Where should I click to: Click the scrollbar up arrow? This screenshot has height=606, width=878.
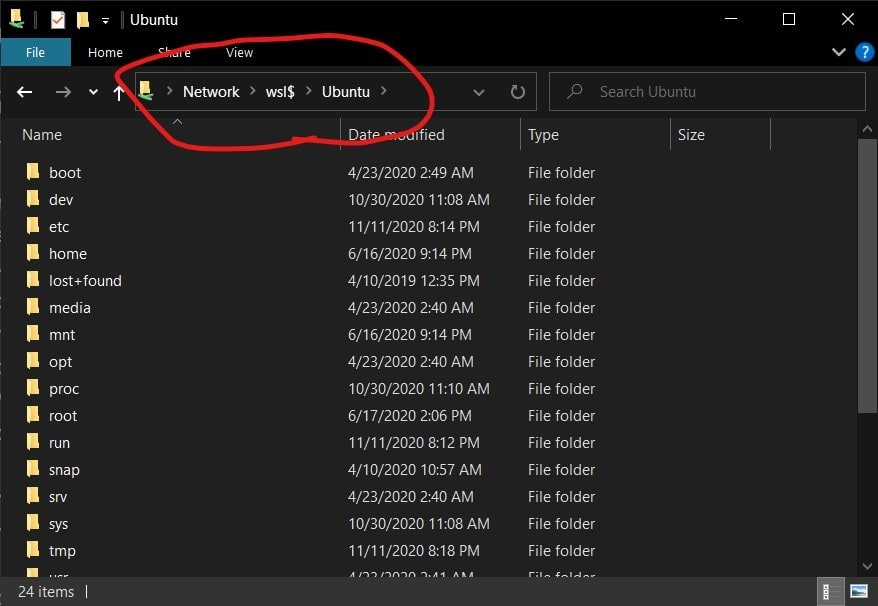(867, 129)
